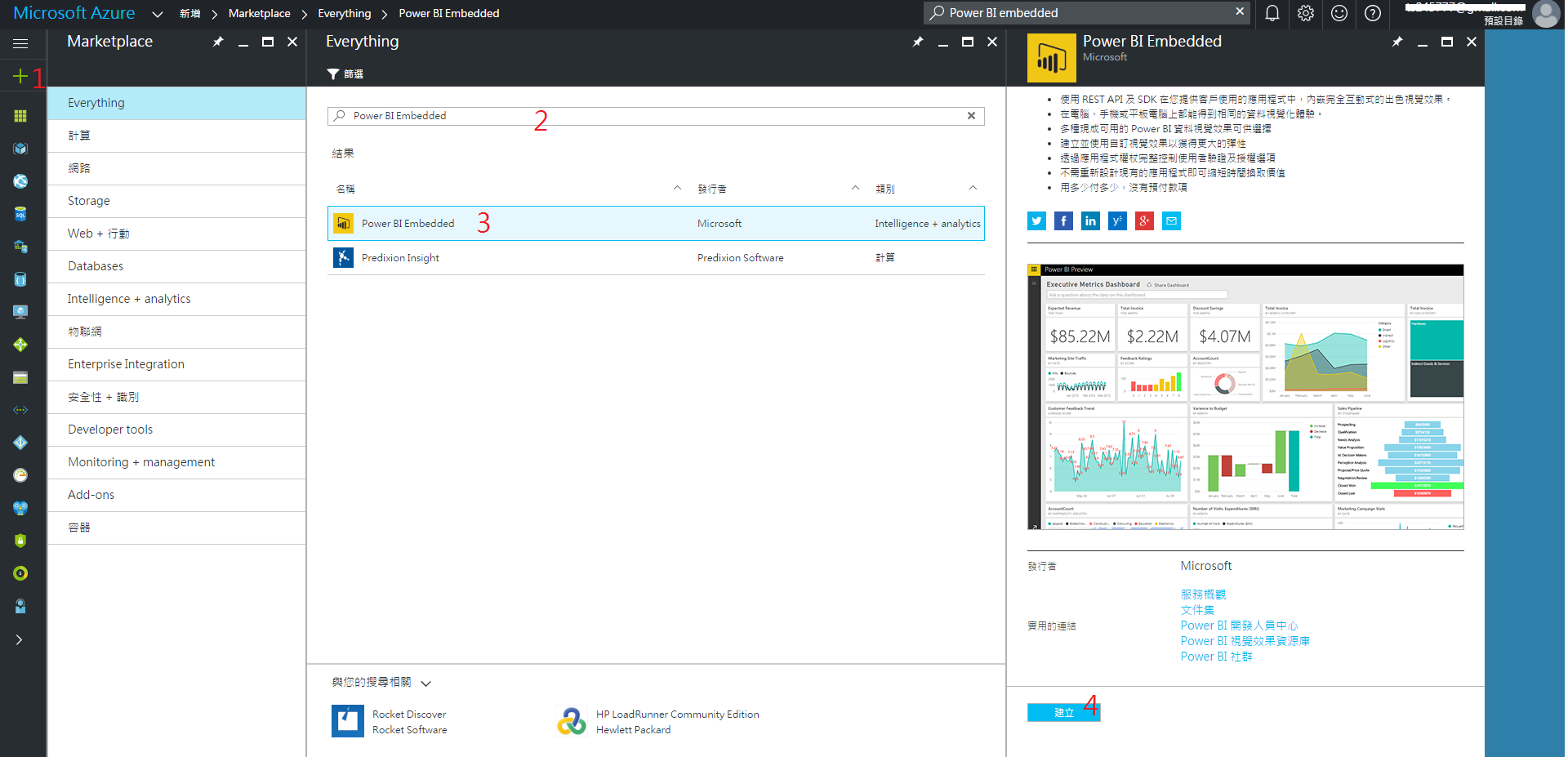Click the feedback smiley face icon
1568x757 pixels.
tap(1339, 13)
